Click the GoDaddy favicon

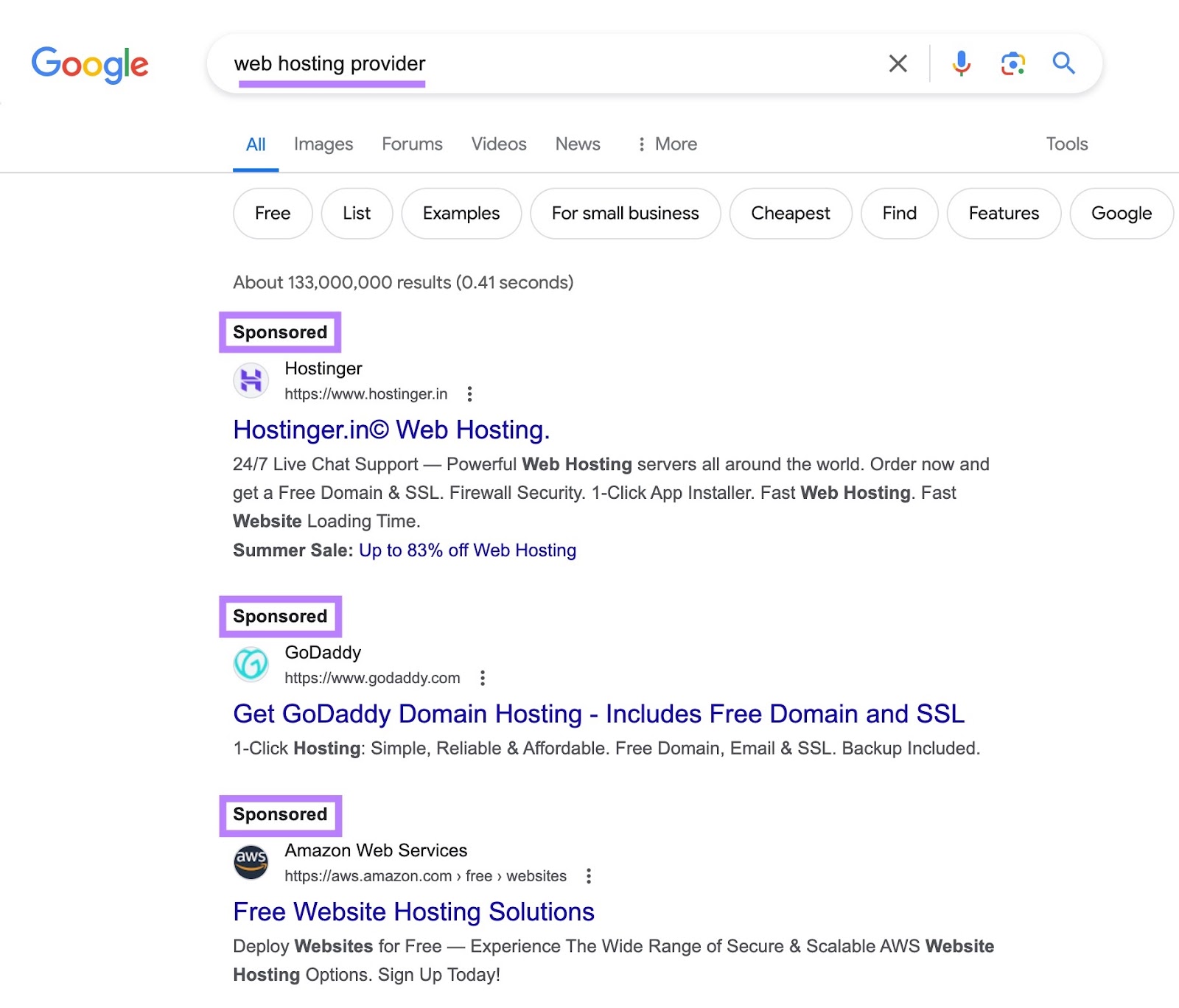251,664
